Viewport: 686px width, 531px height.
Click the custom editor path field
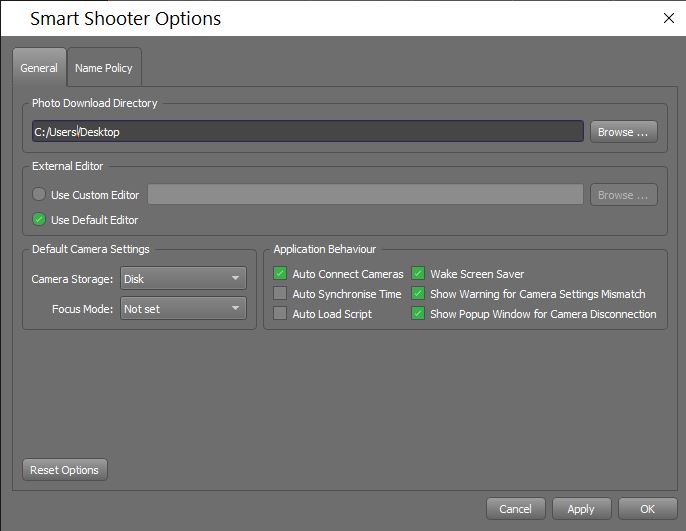pyautogui.click(x=365, y=194)
